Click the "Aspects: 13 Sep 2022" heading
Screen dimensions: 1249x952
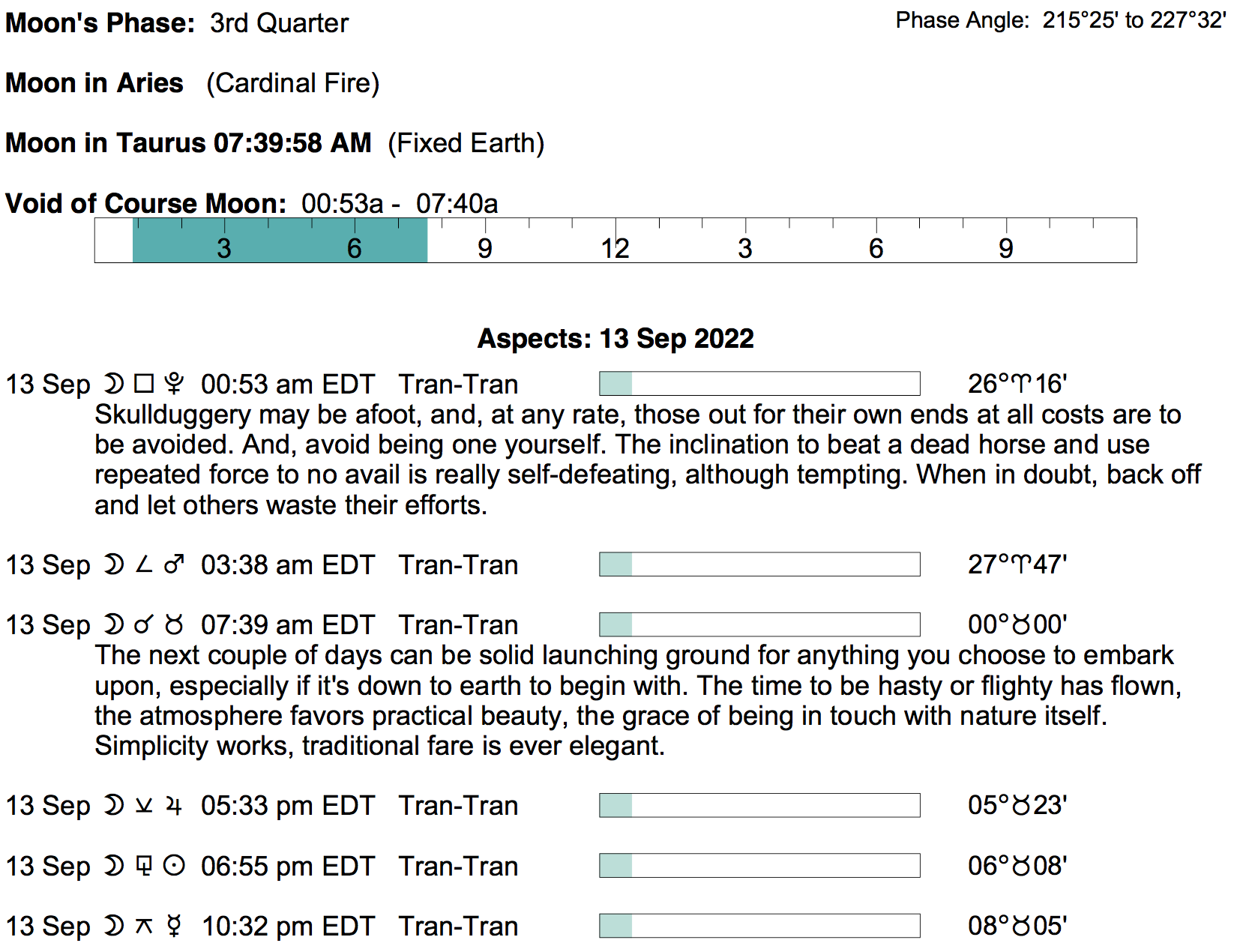[x=616, y=339]
